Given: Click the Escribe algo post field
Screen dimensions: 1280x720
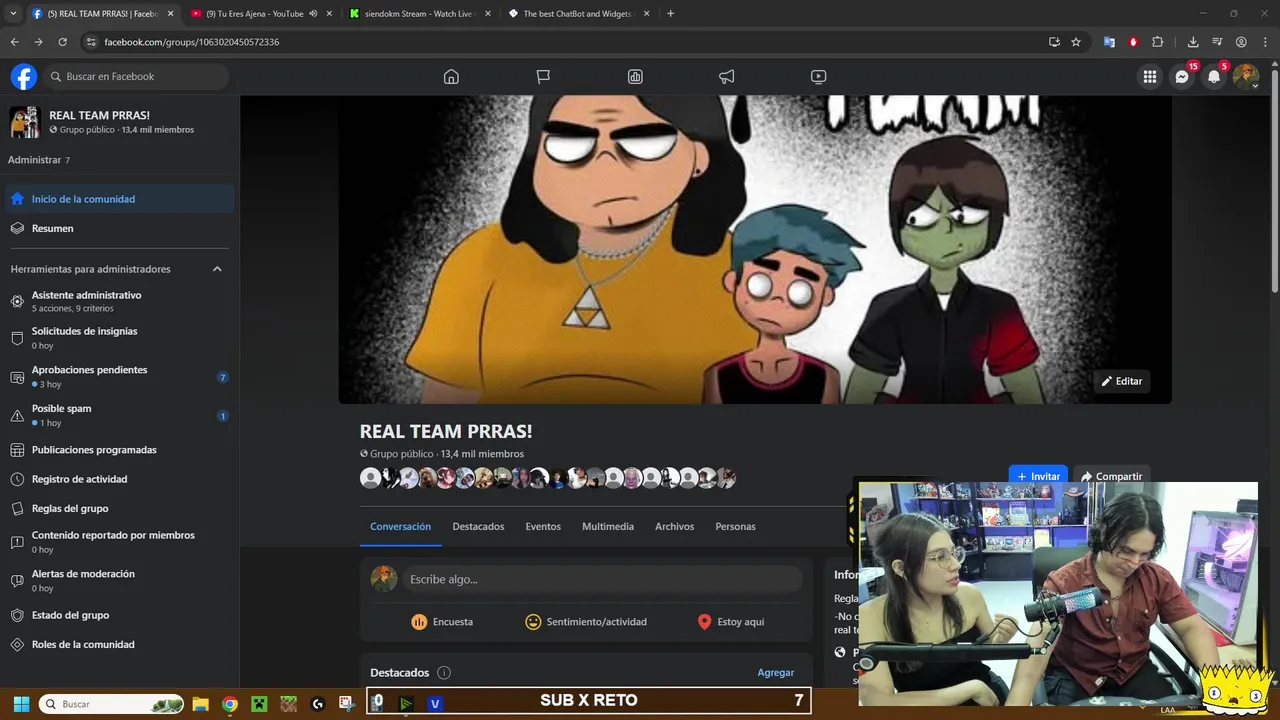Looking at the screenshot, I should click(x=603, y=579).
